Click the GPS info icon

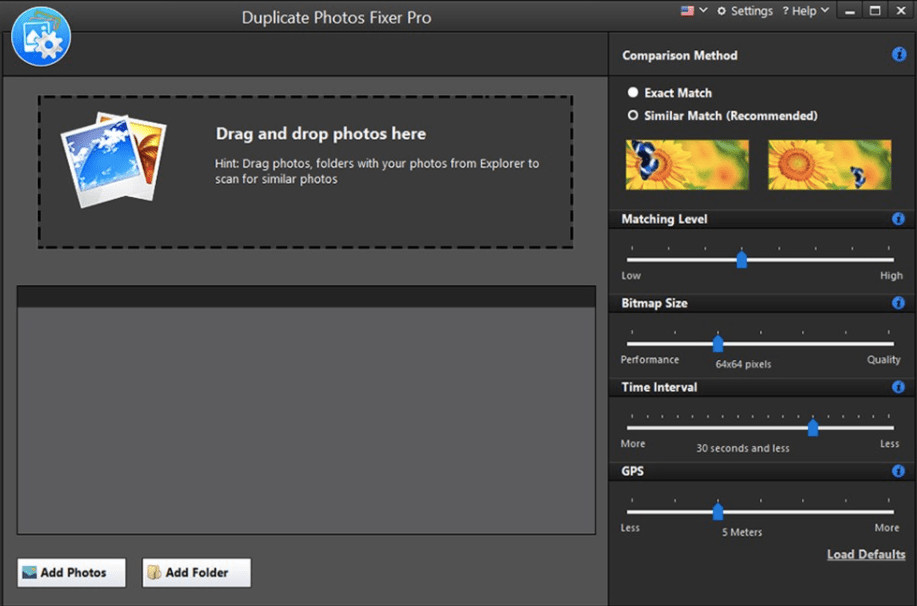pyautogui.click(x=898, y=471)
